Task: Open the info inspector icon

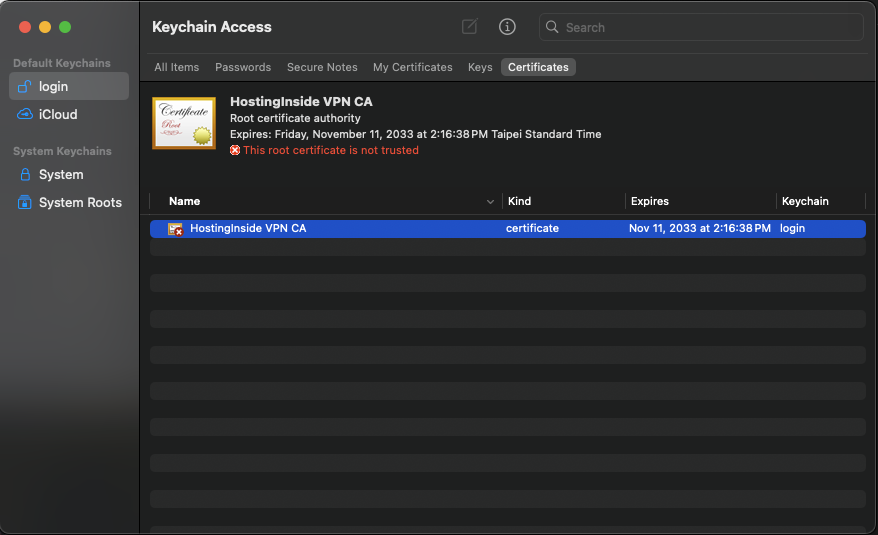Action: (507, 26)
